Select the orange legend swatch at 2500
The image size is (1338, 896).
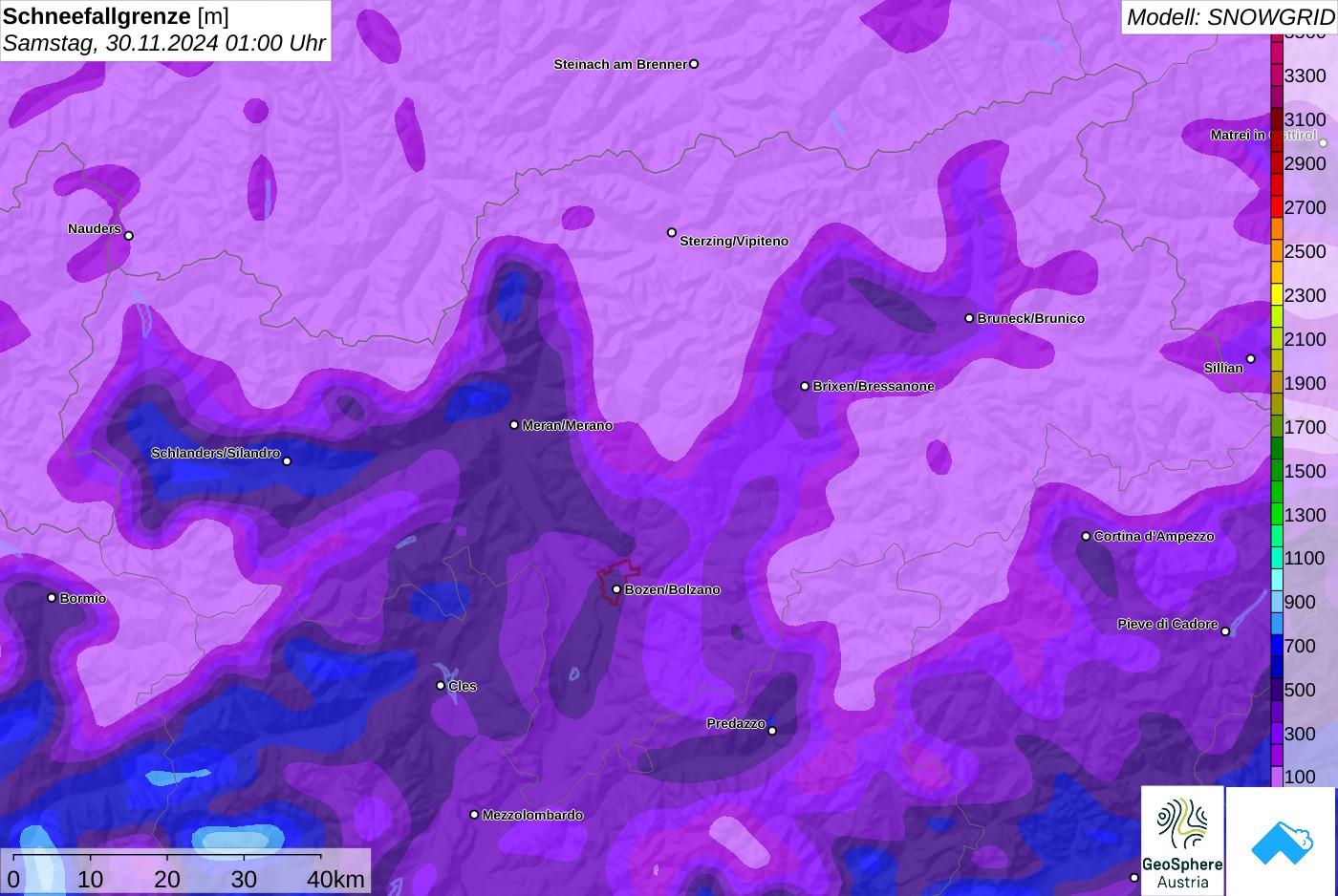tap(1277, 251)
